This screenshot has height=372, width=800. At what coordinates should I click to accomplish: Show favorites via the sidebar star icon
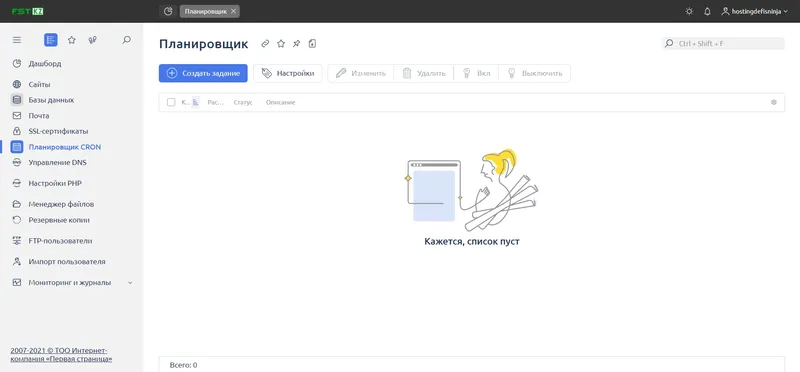[72, 40]
